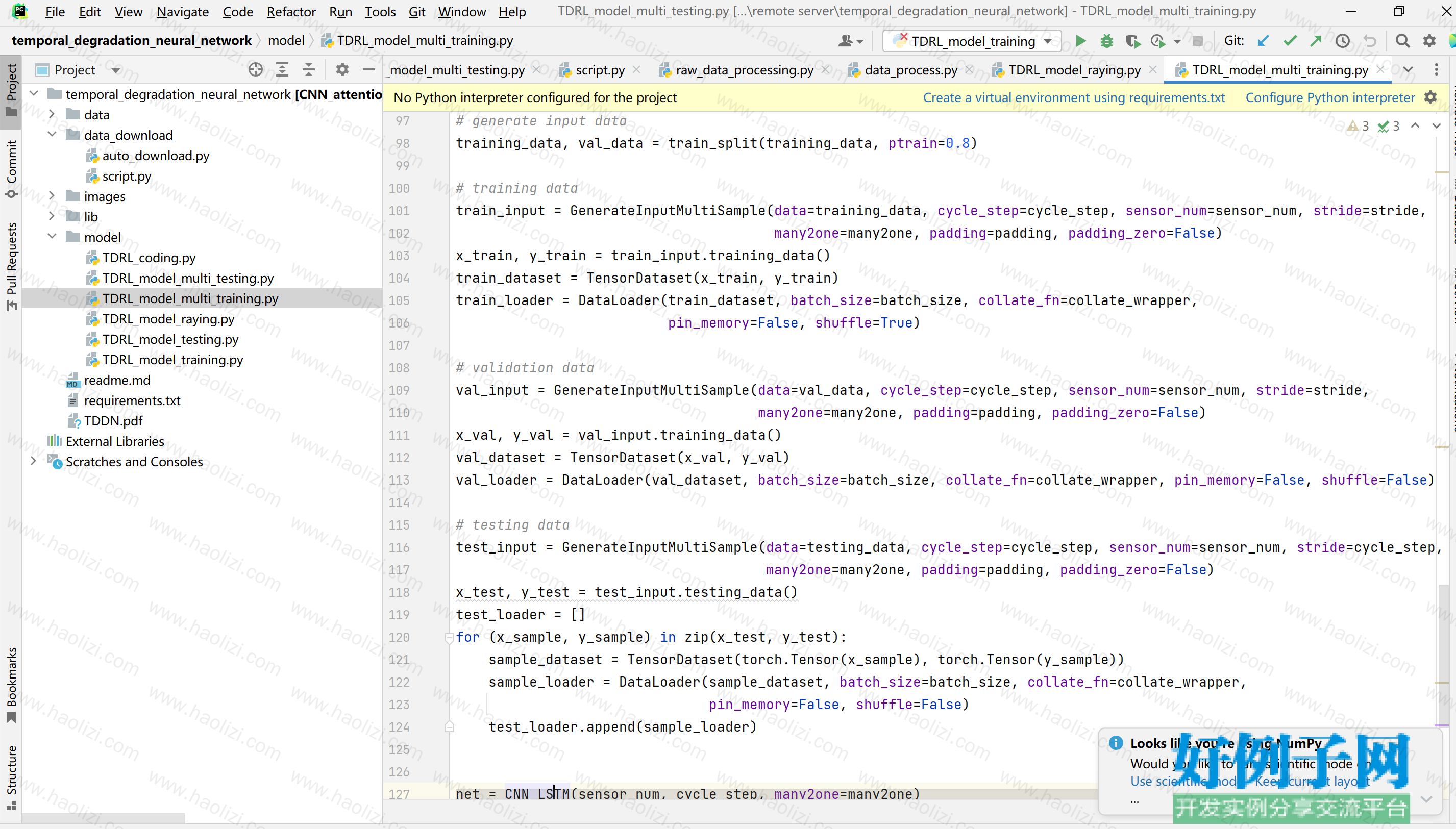Viewport: 1456px width, 829px height.
Task: Commit changes with the green checkmark
Action: [x=1290, y=41]
